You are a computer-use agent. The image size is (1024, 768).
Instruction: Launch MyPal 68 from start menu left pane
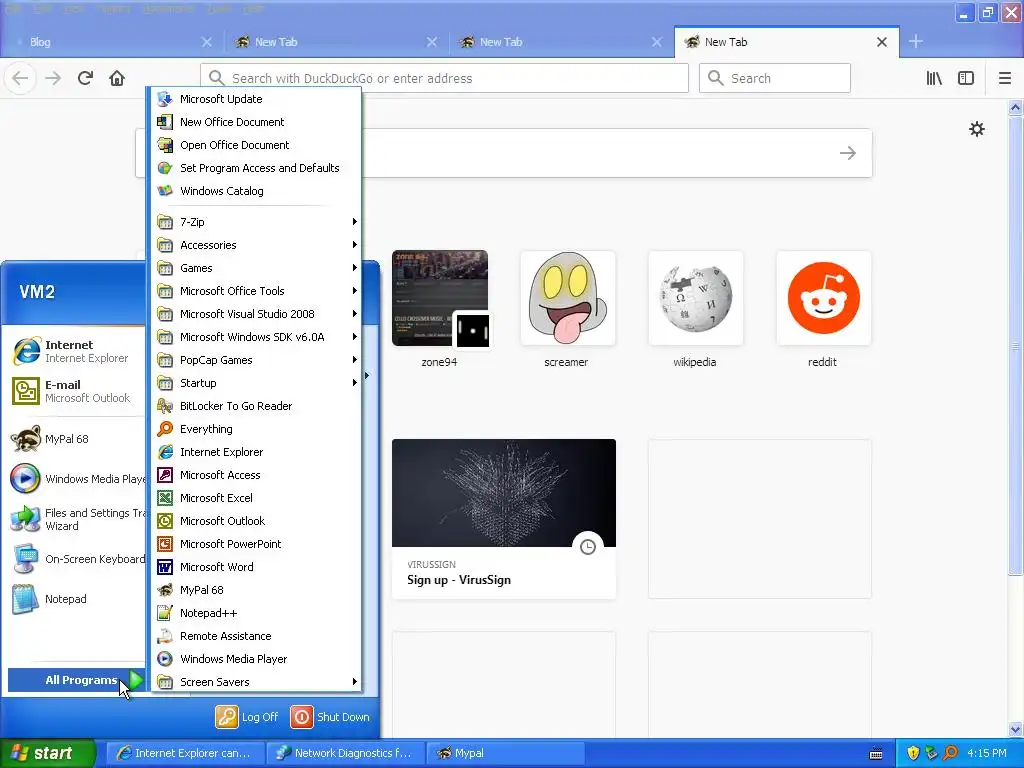tap(76, 439)
